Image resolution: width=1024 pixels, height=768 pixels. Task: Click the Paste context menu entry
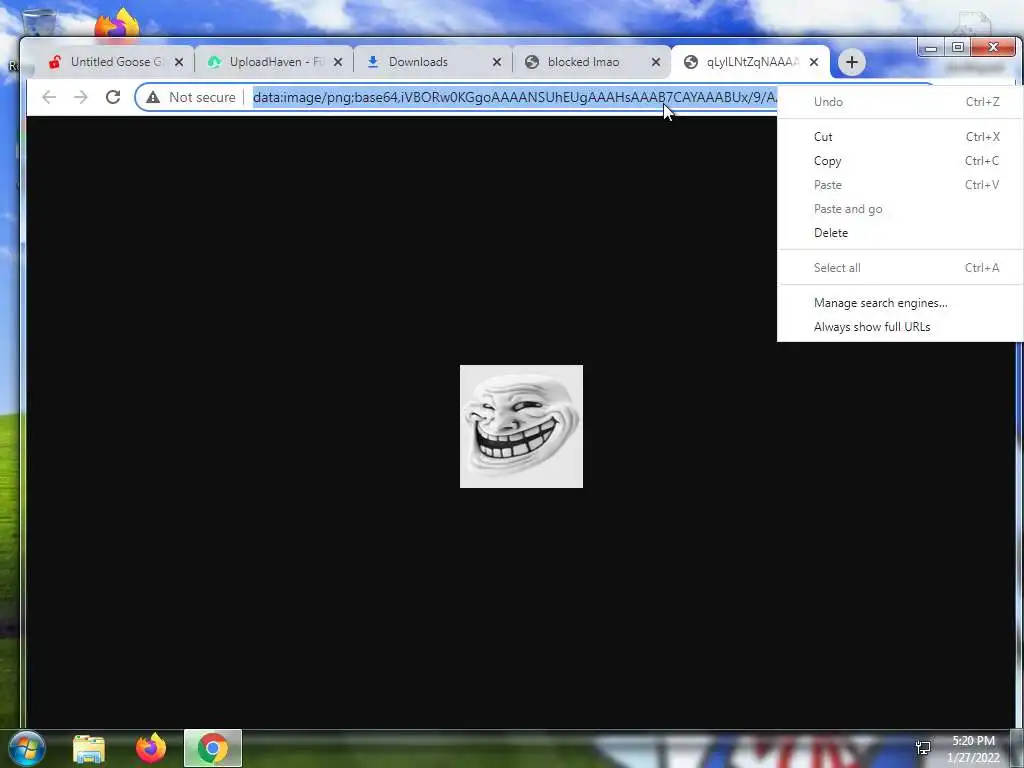coord(900,185)
